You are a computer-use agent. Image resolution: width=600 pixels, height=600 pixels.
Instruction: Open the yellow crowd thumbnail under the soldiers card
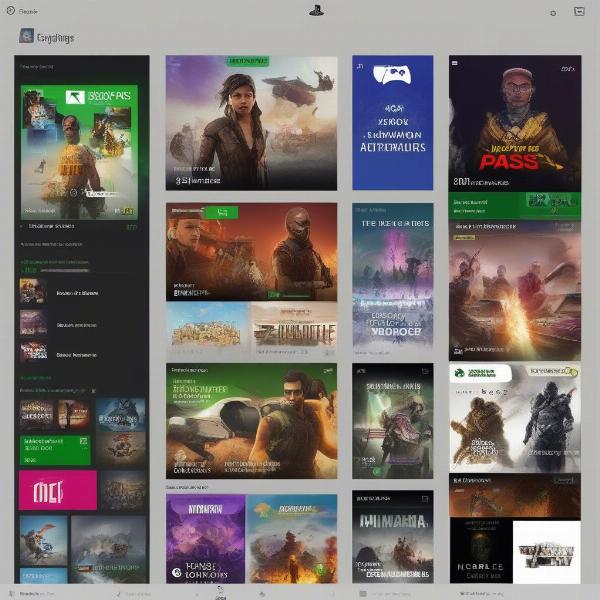208,329
